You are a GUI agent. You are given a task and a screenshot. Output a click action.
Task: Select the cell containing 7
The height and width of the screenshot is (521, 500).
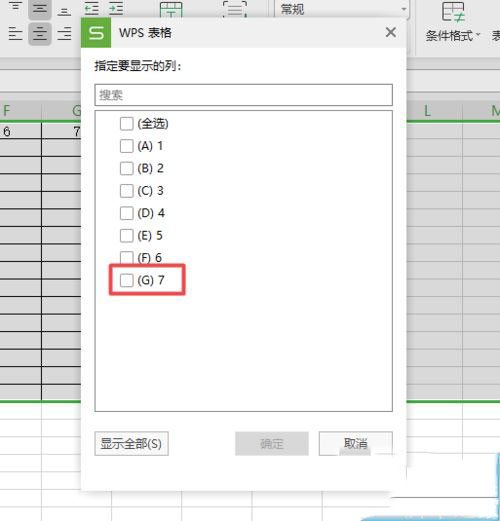pos(61,131)
